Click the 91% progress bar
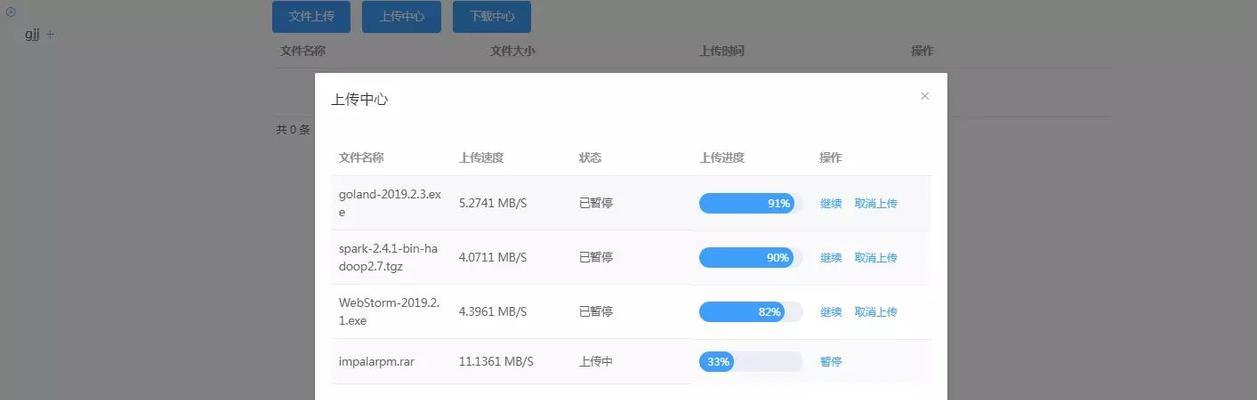The width and height of the screenshot is (1257, 400). tap(751, 203)
